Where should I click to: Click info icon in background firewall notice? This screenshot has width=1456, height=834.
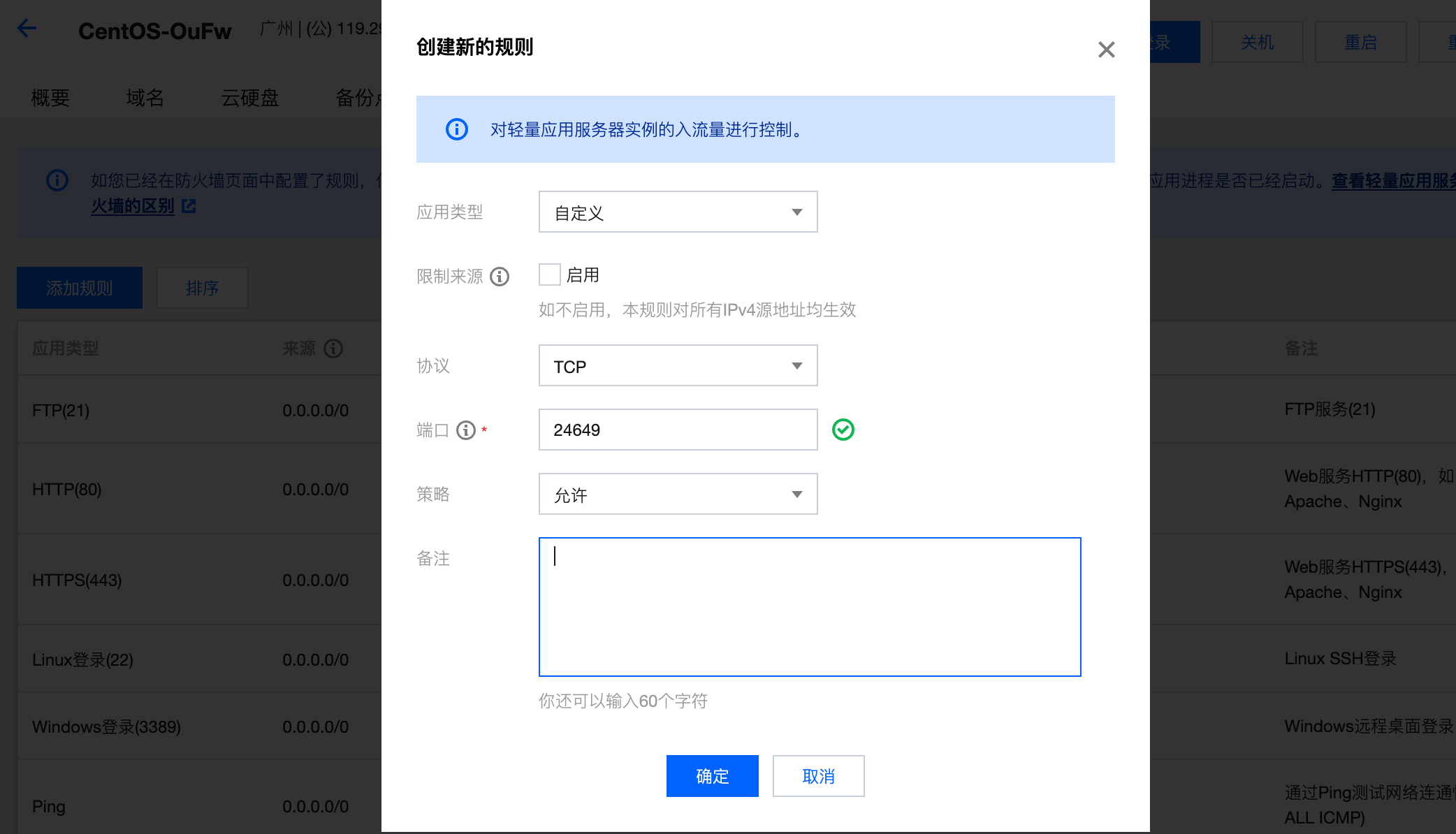[x=57, y=181]
